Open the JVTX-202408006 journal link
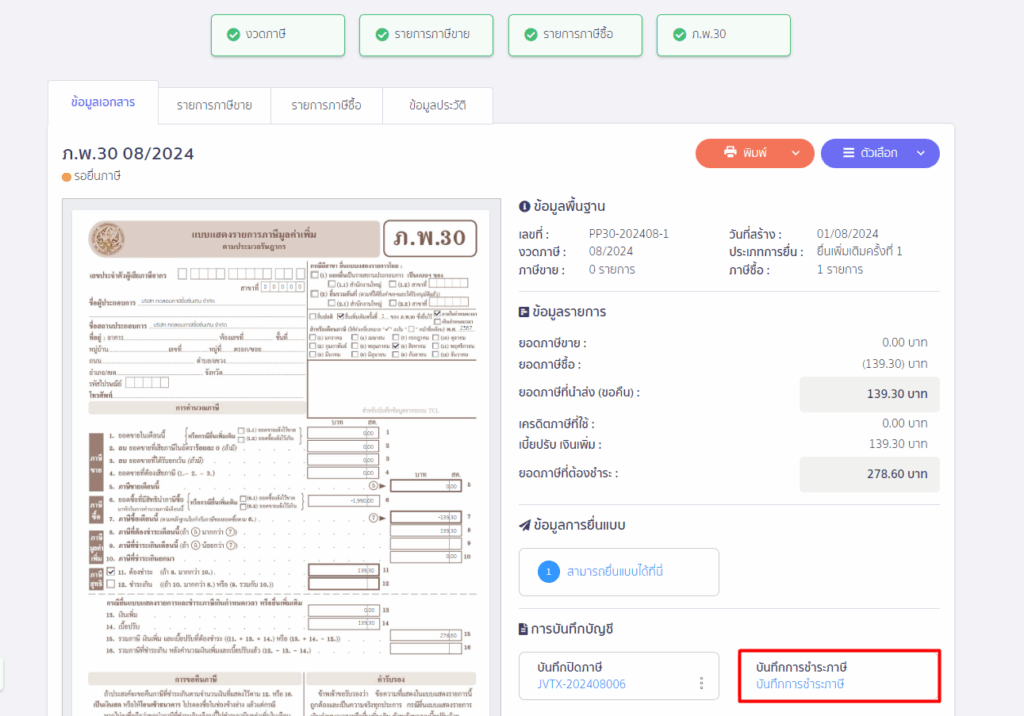The image size is (1024, 716). (580, 684)
